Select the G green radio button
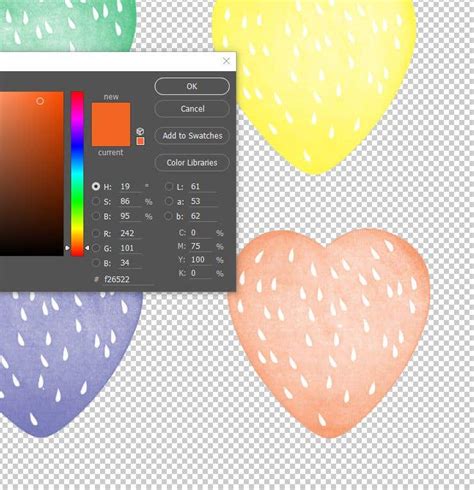 pos(96,248)
